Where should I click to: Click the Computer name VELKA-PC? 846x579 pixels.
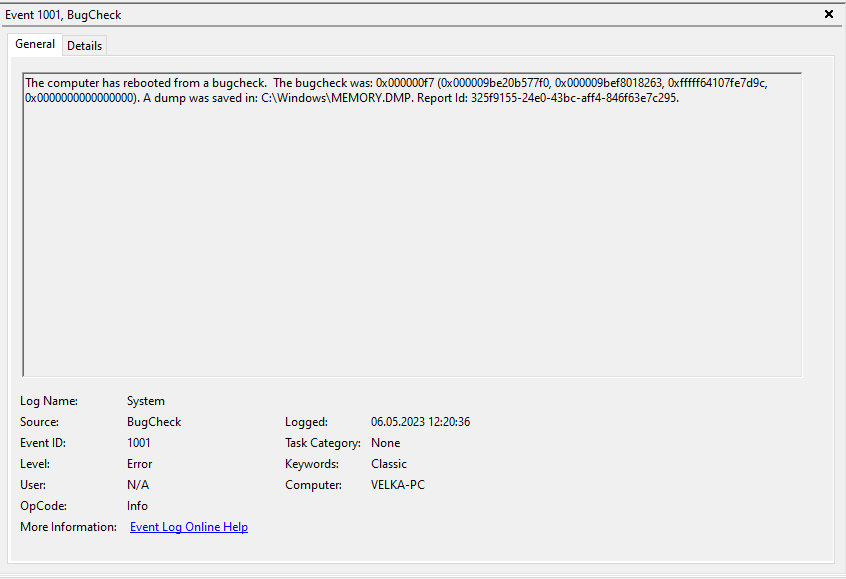coord(398,485)
